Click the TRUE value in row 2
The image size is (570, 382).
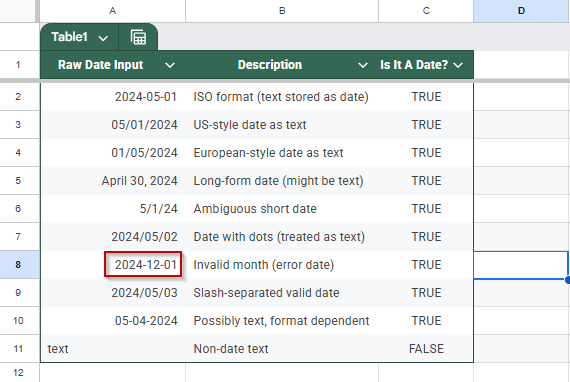point(426,97)
